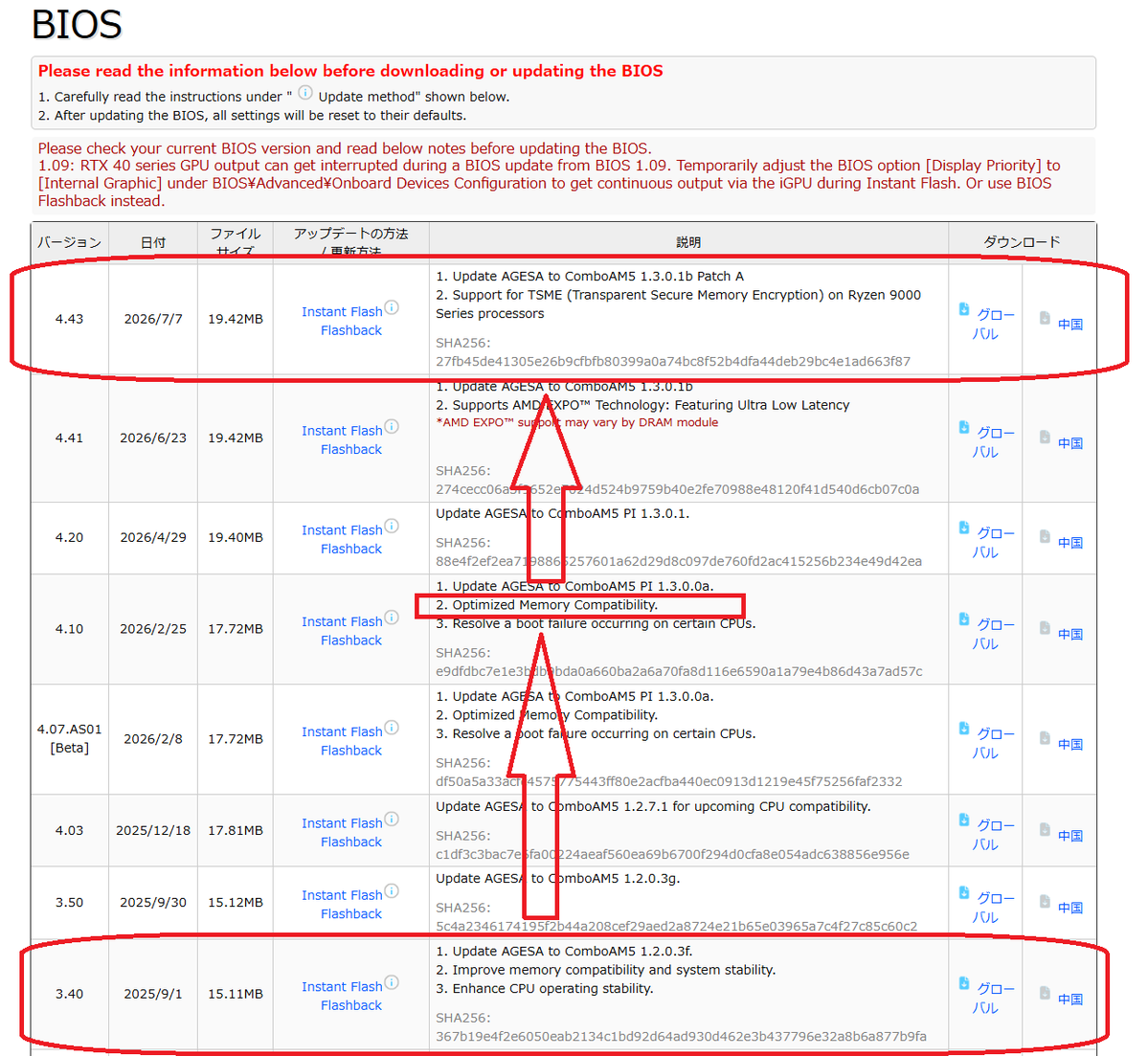
Task: Download BIOS 4.03 via the グローバル link
Action: pos(992,835)
